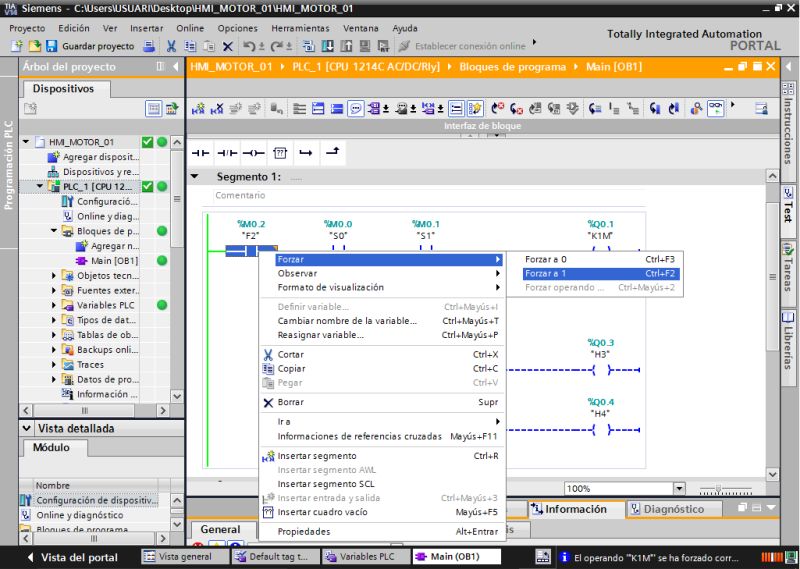Insert a normally open contact
Image resolution: width=800 pixels, height=569 pixels.
(x=200, y=152)
